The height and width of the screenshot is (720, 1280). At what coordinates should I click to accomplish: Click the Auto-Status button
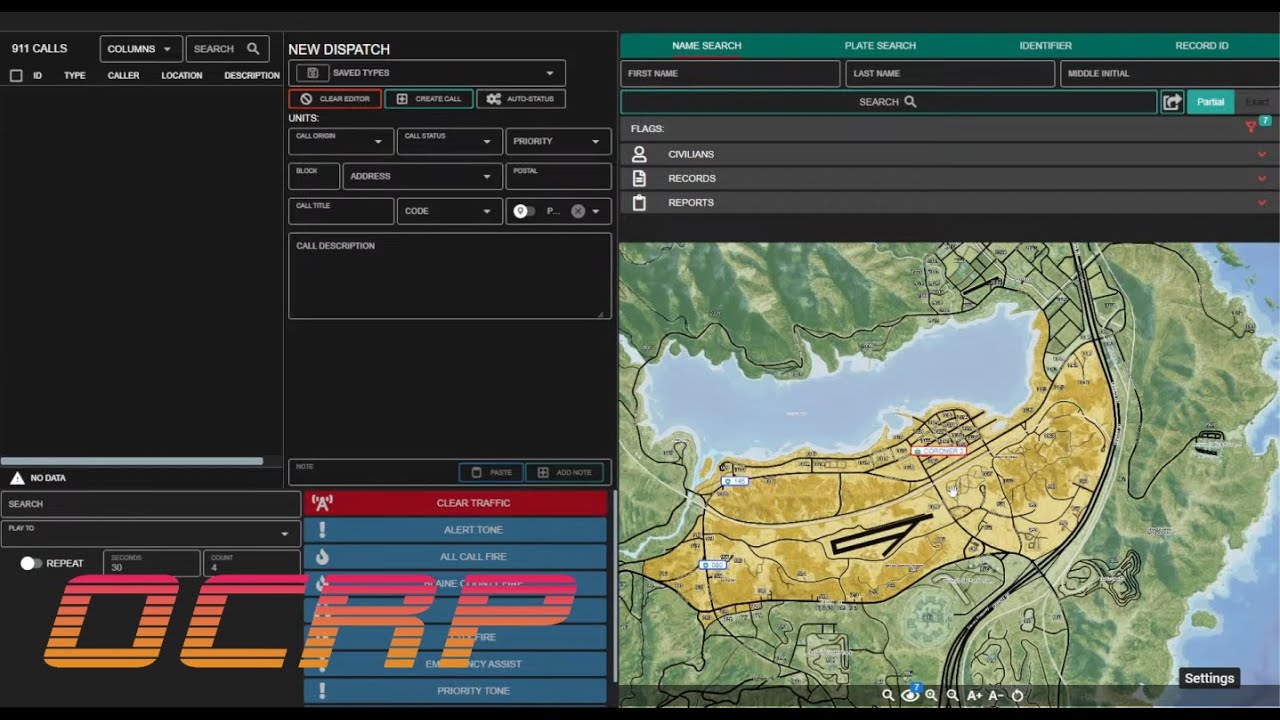(521, 99)
